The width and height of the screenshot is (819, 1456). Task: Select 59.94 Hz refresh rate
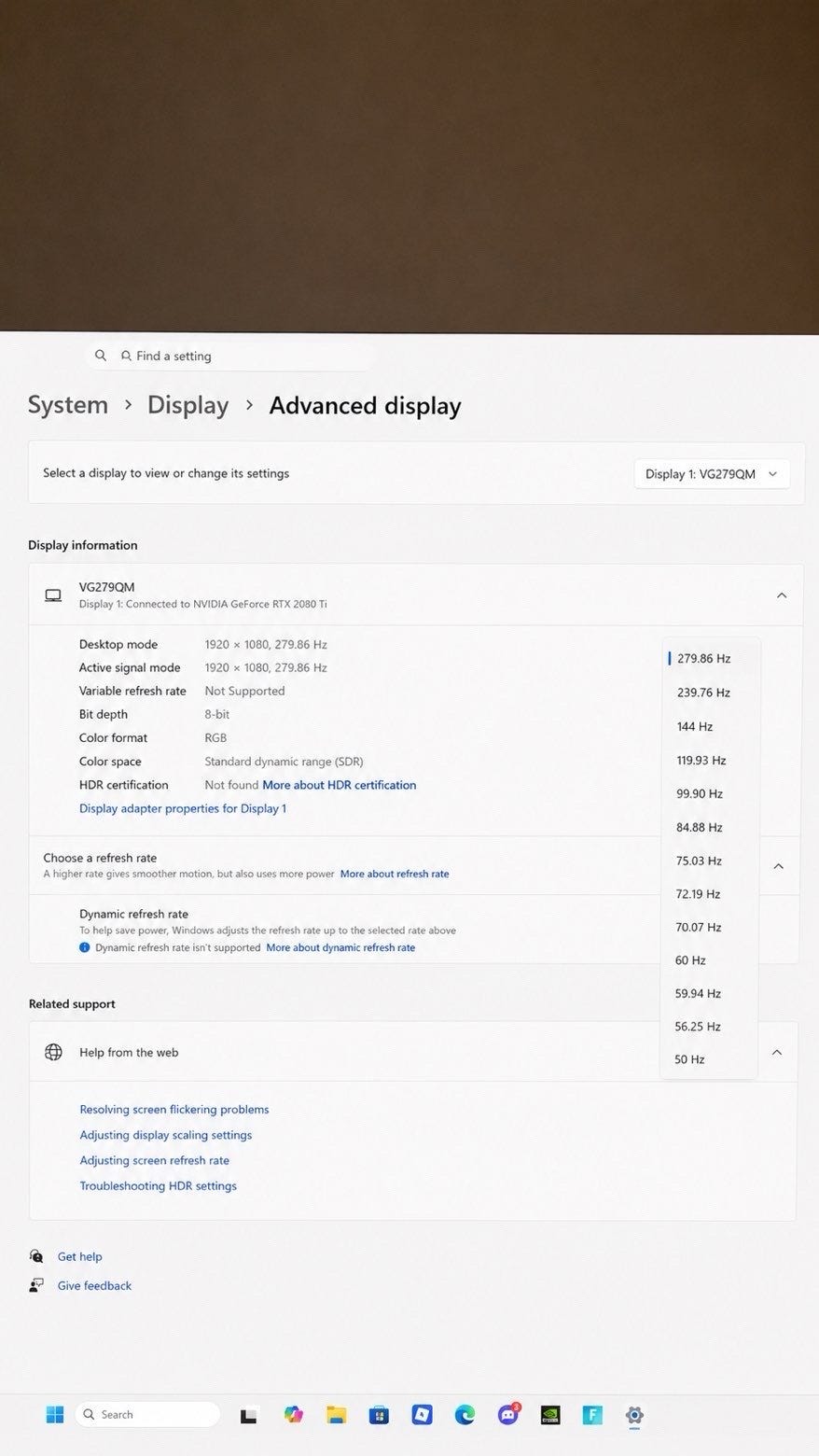709,993
